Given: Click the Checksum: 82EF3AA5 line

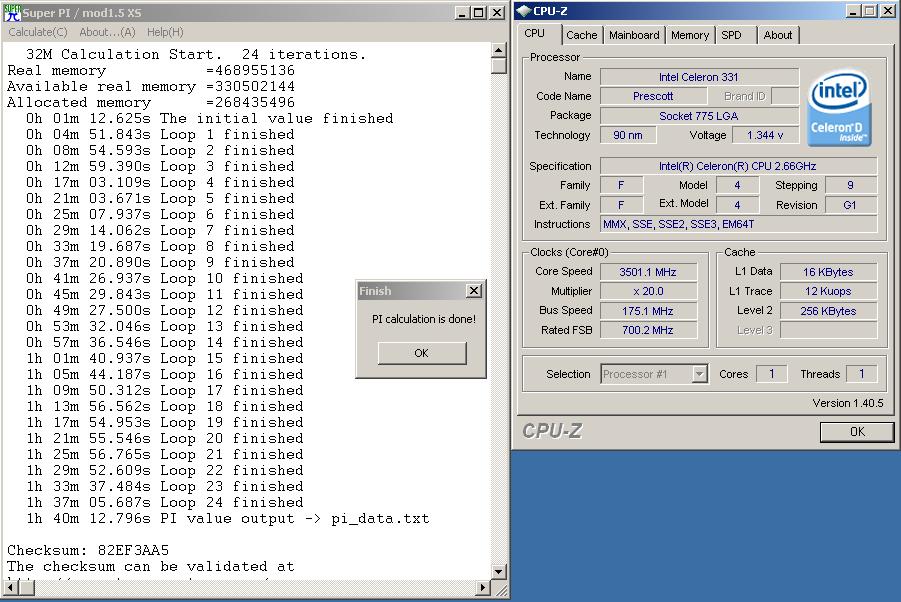Looking at the screenshot, I should point(88,550).
